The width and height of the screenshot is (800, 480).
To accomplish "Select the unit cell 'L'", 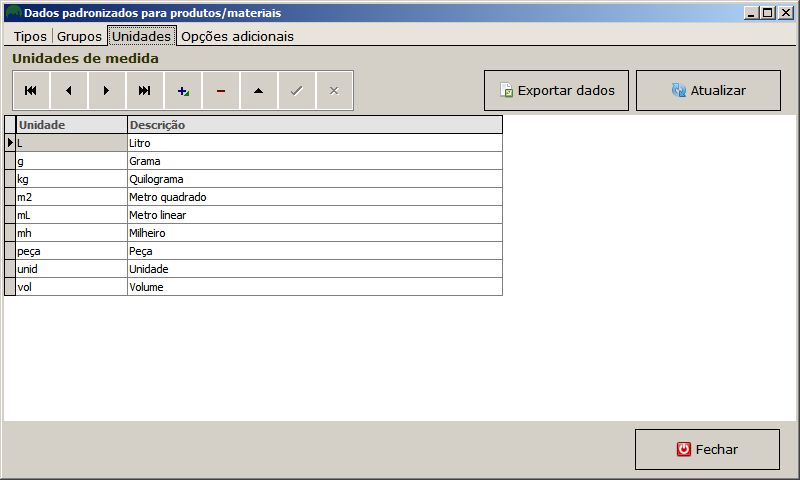I will pos(71,143).
